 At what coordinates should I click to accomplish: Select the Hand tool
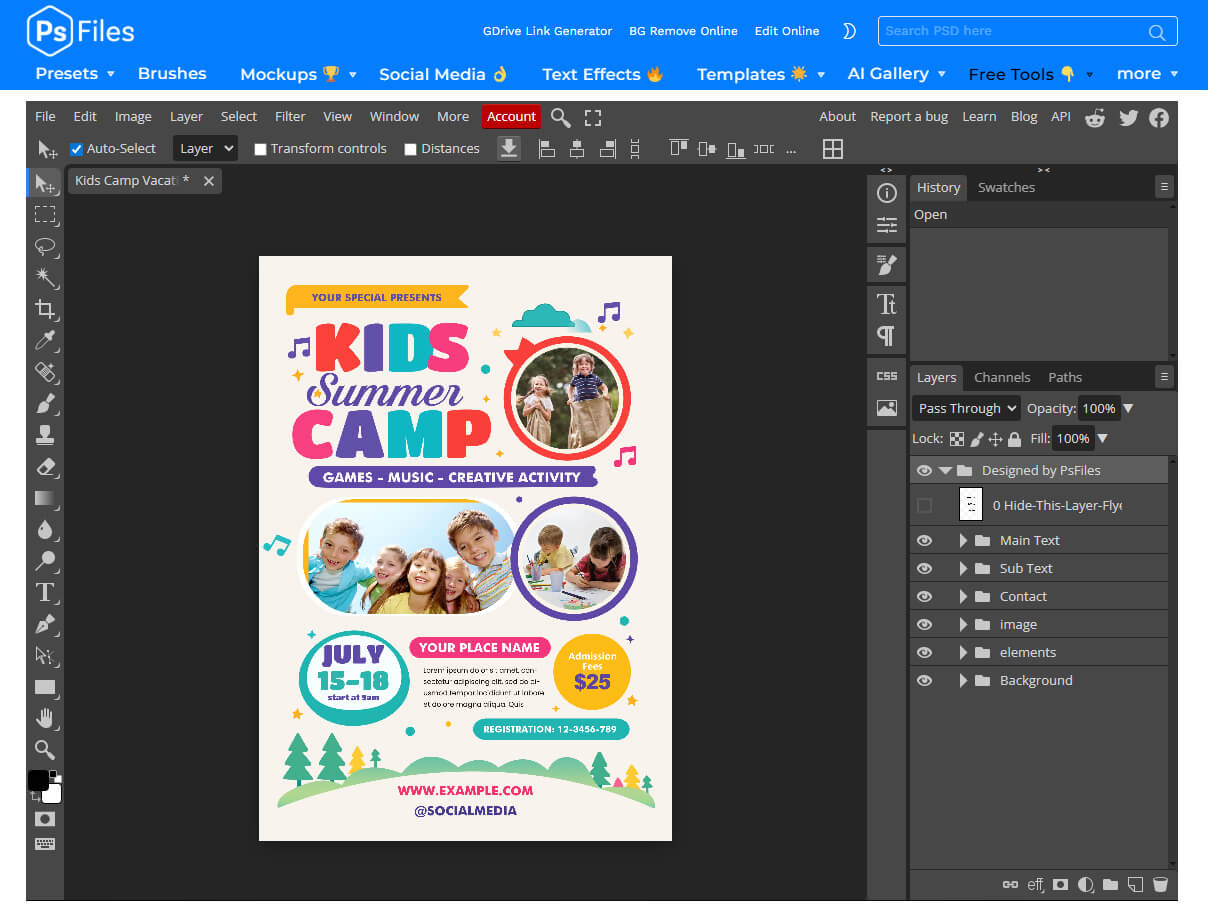[45, 718]
